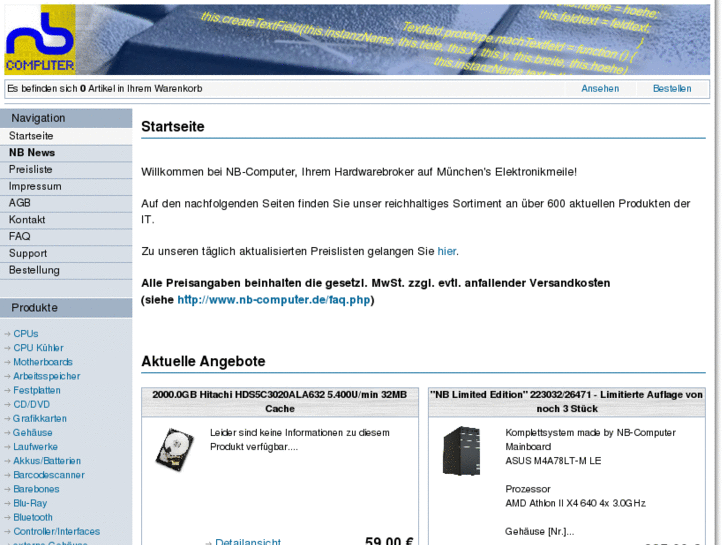Browse the Barcodescanner category
The height and width of the screenshot is (545, 727).
coord(49,475)
